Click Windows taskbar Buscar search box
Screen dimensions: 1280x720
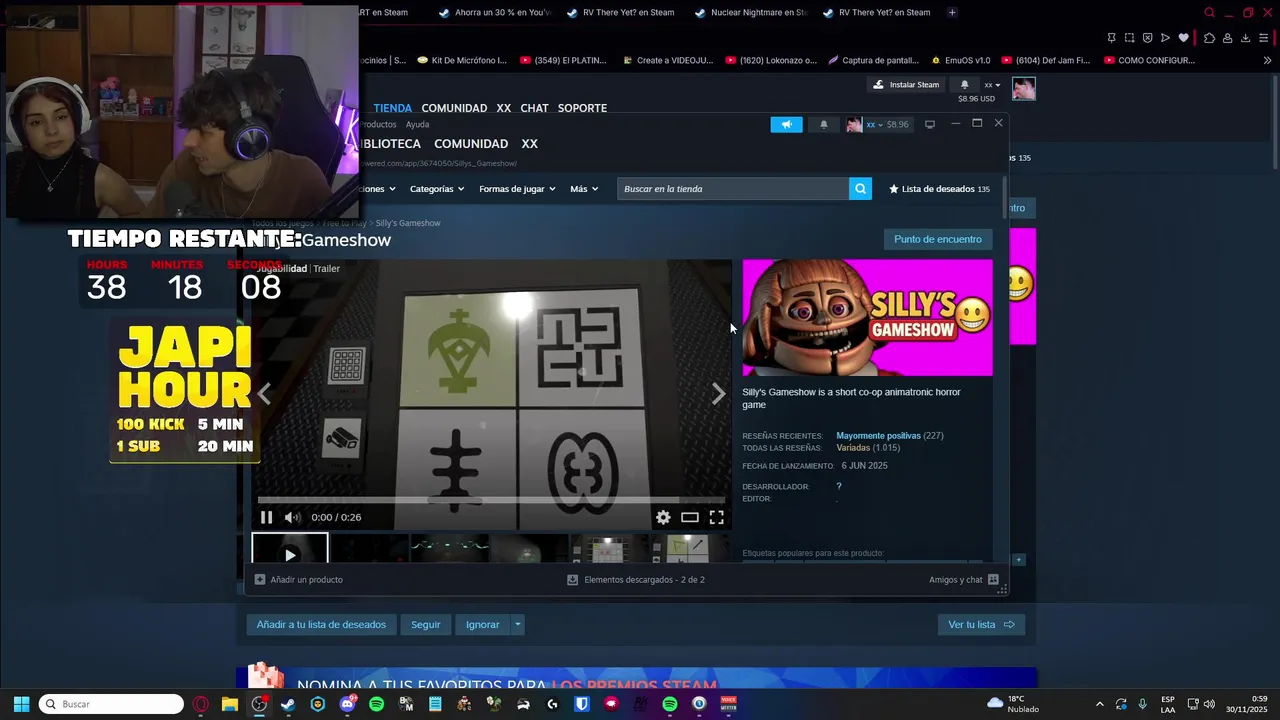click(111, 704)
